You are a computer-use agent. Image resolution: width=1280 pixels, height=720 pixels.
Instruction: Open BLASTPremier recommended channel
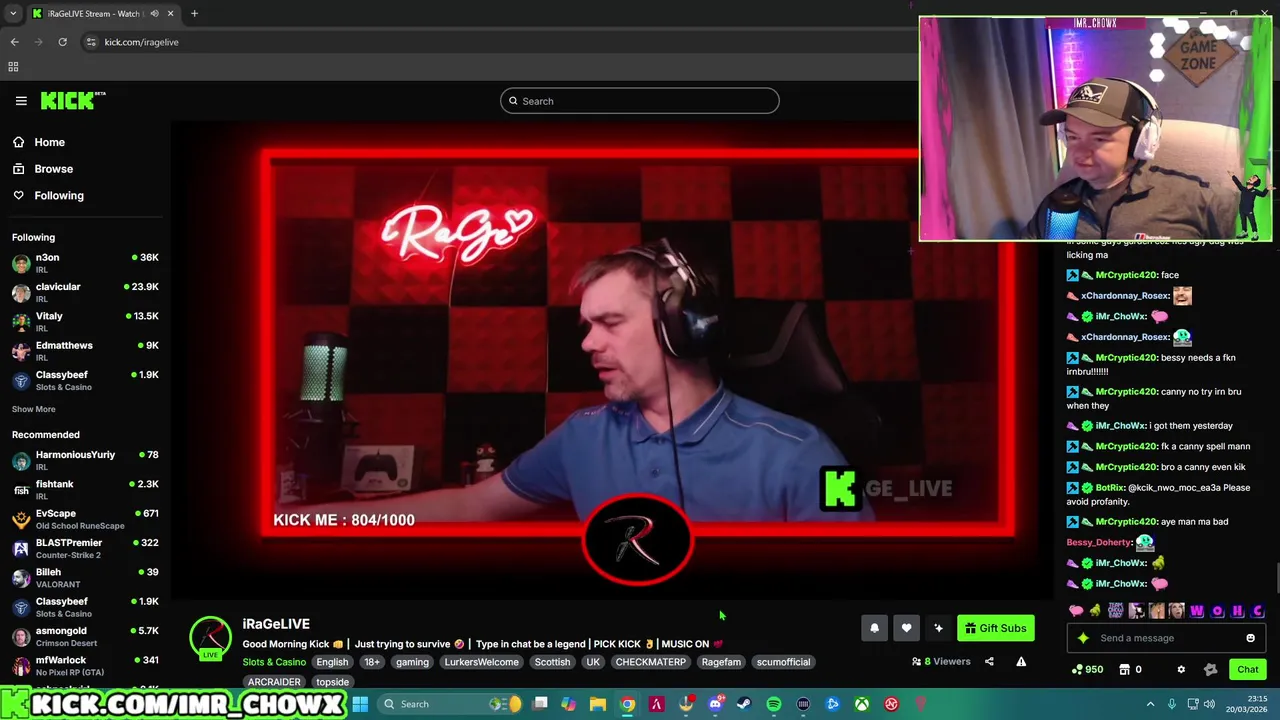click(x=85, y=548)
